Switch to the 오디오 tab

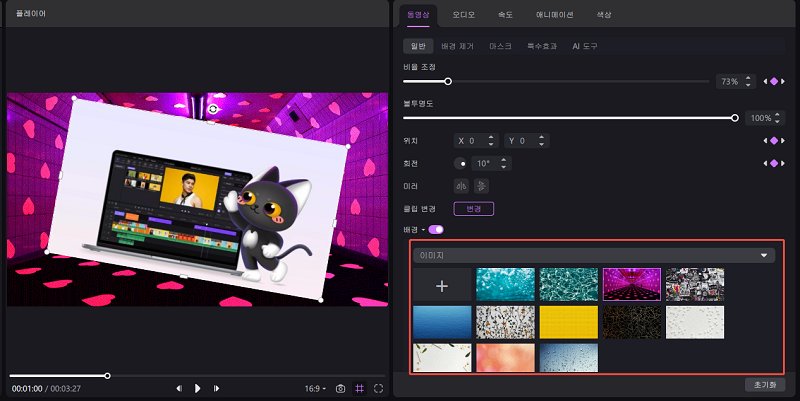463,15
